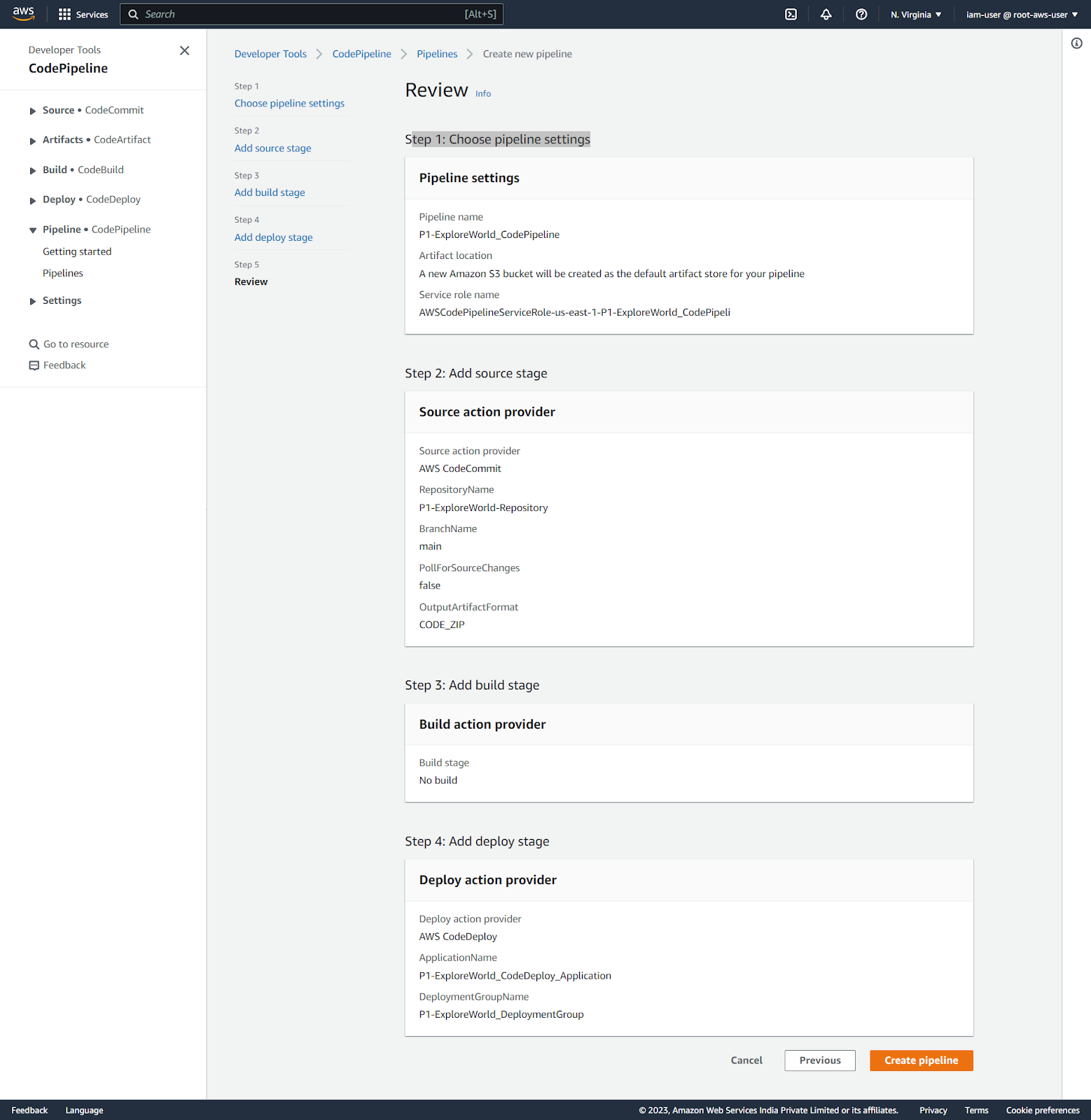Screen dimensions: 1091x1120
Task: Click the Feedback comment icon in the sidebar
Action: [x=34, y=365]
